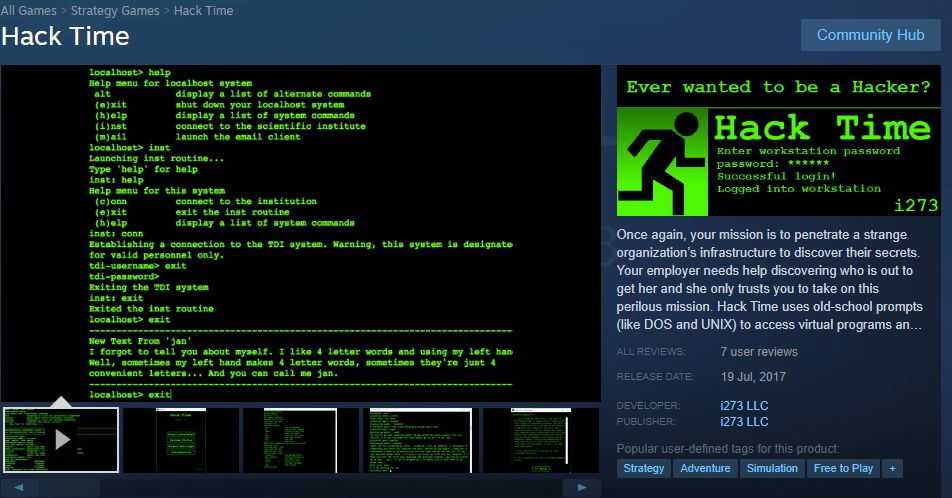The width and height of the screenshot is (952, 498).
Task: Click the Hack Time breadcrumb link
Action: 203,10
